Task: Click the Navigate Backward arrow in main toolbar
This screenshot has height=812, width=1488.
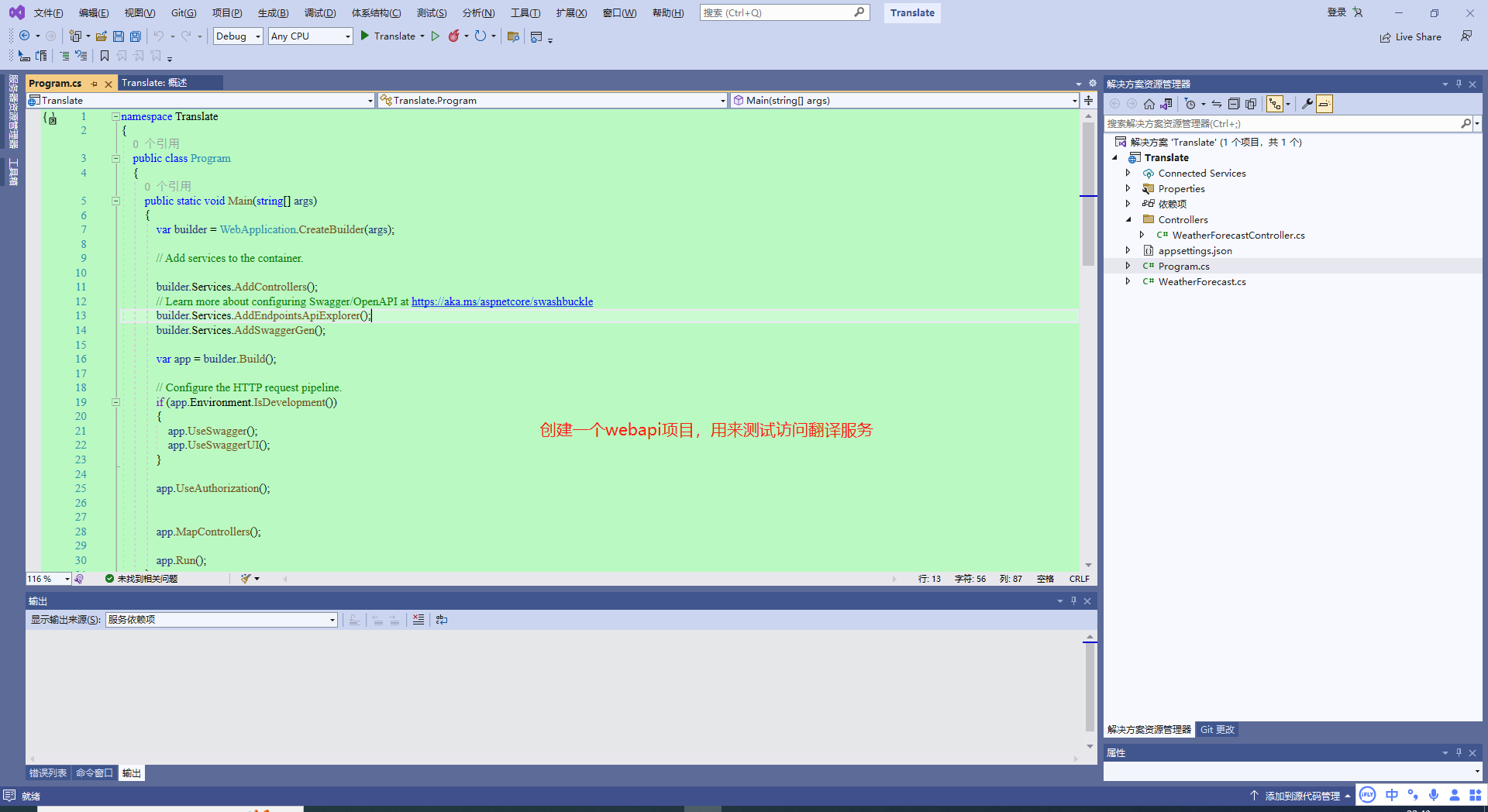Action: pos(25,36)
